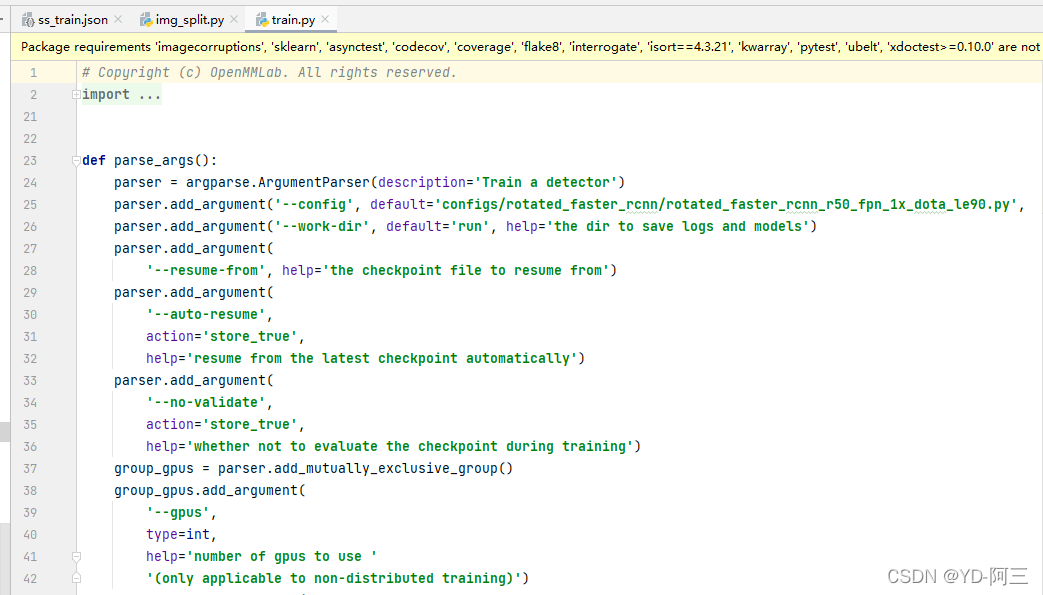Click 'add_mutually_exclusive_group()' on line 37
1043x595 pixels.
(393, 468)
